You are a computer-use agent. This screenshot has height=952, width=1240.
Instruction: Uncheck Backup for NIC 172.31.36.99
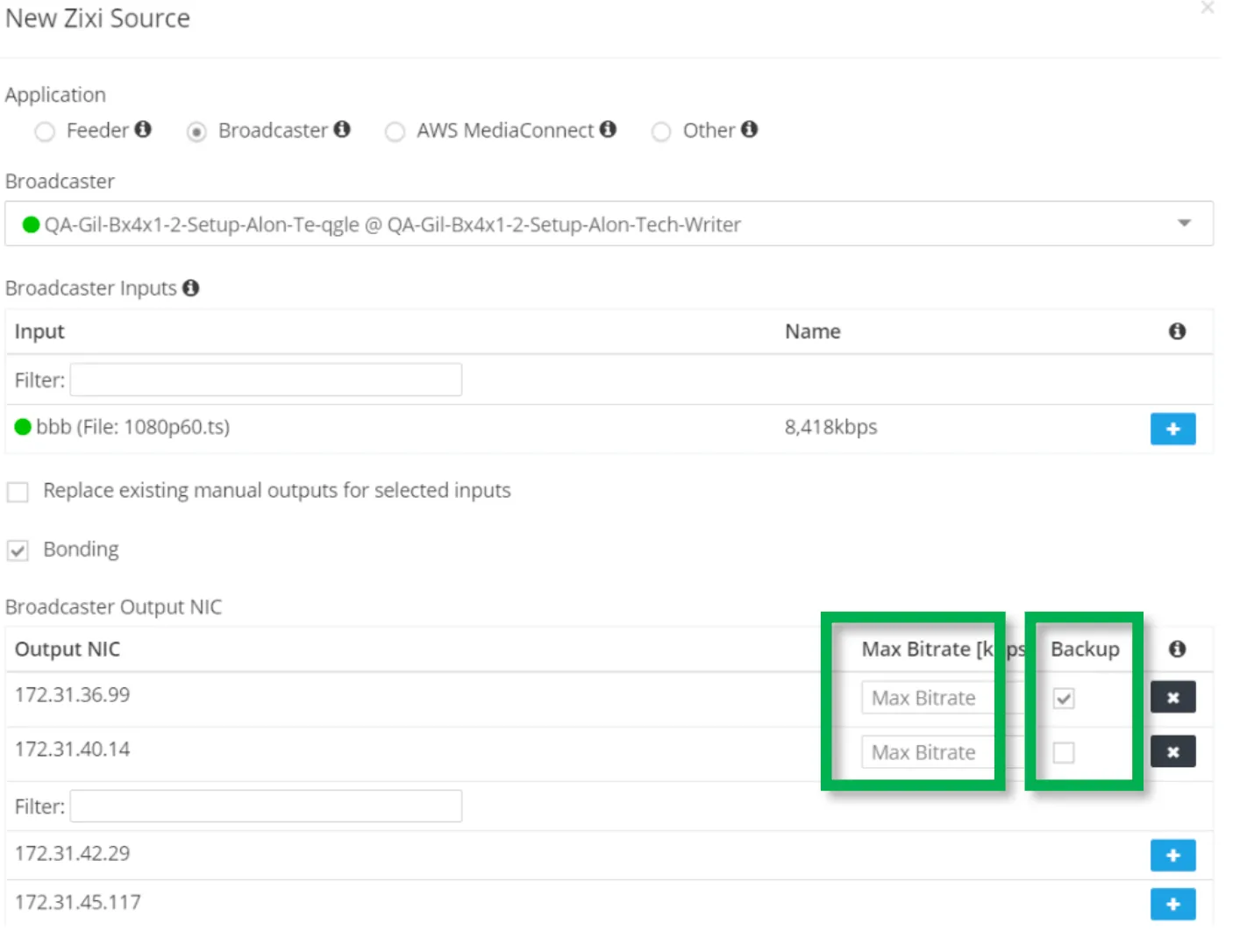(1064, 699)
